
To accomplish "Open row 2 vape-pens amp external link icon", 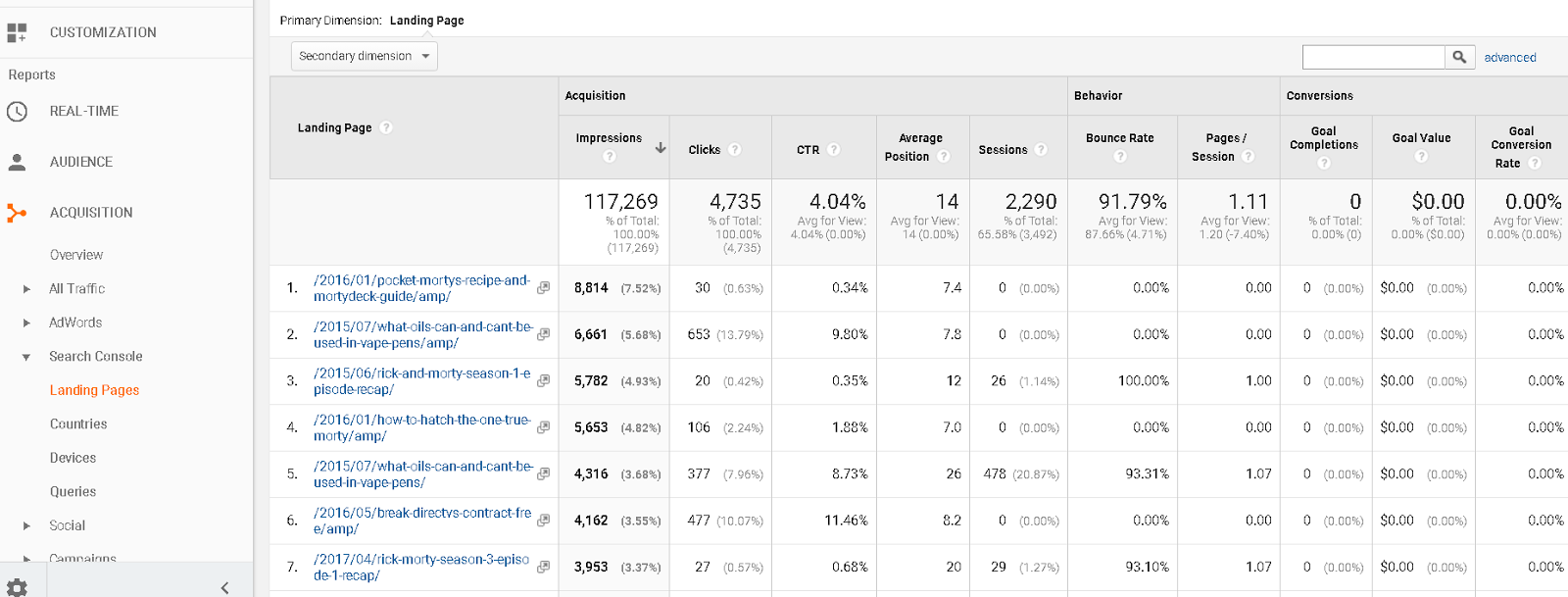I will pos(543,334).
